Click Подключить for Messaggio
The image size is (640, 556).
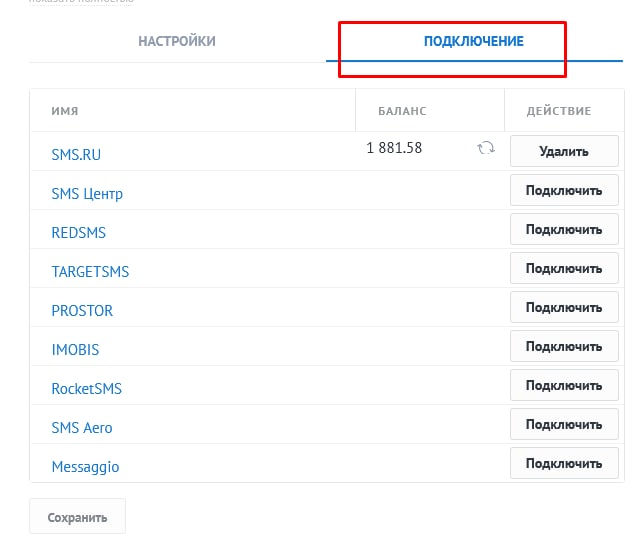point(564,463)
